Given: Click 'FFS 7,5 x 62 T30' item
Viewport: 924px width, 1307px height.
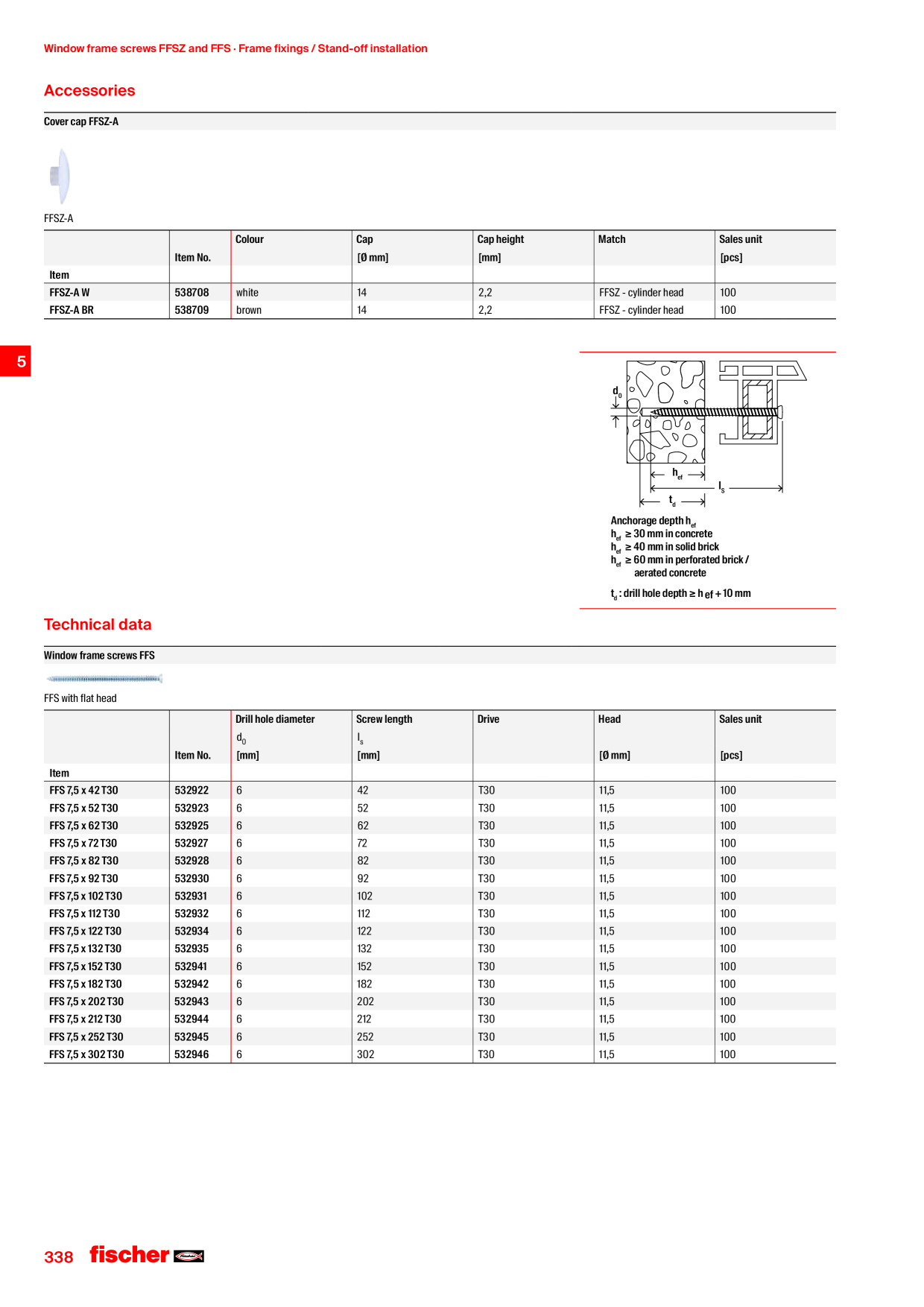Looking at the screenshot, I should click(83, 826).
